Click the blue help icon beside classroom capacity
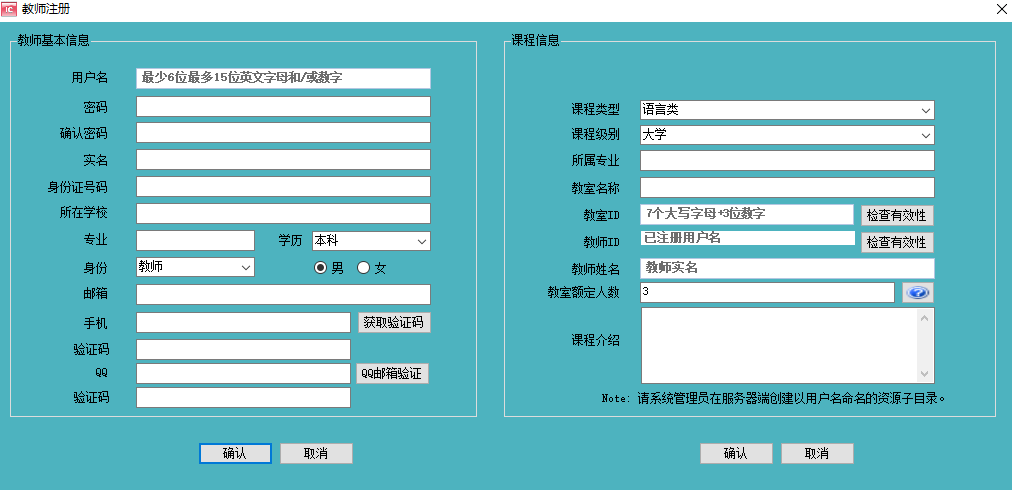 (917, 292)
